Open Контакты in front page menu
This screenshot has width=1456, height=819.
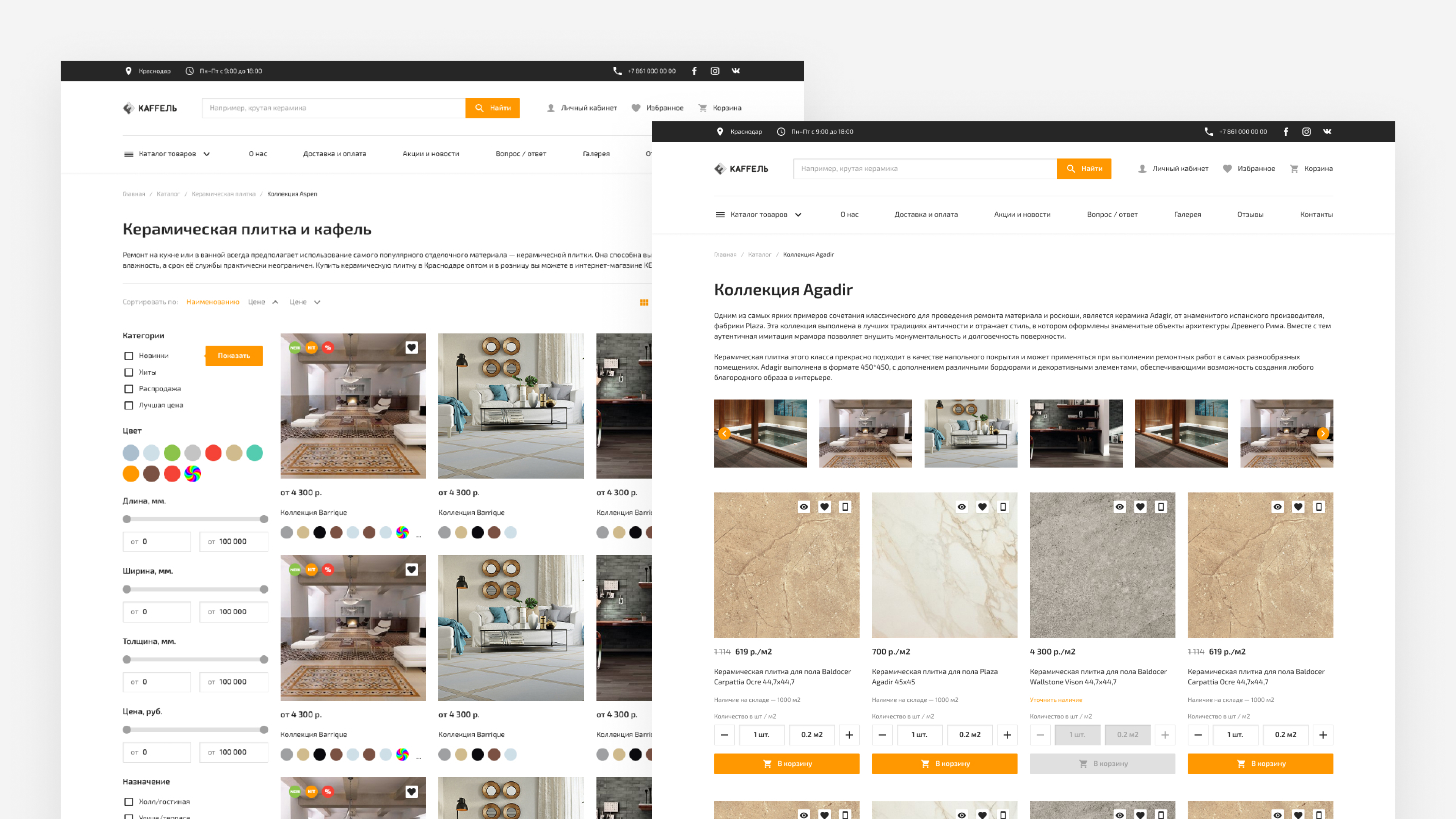[x=1316, y=215]
